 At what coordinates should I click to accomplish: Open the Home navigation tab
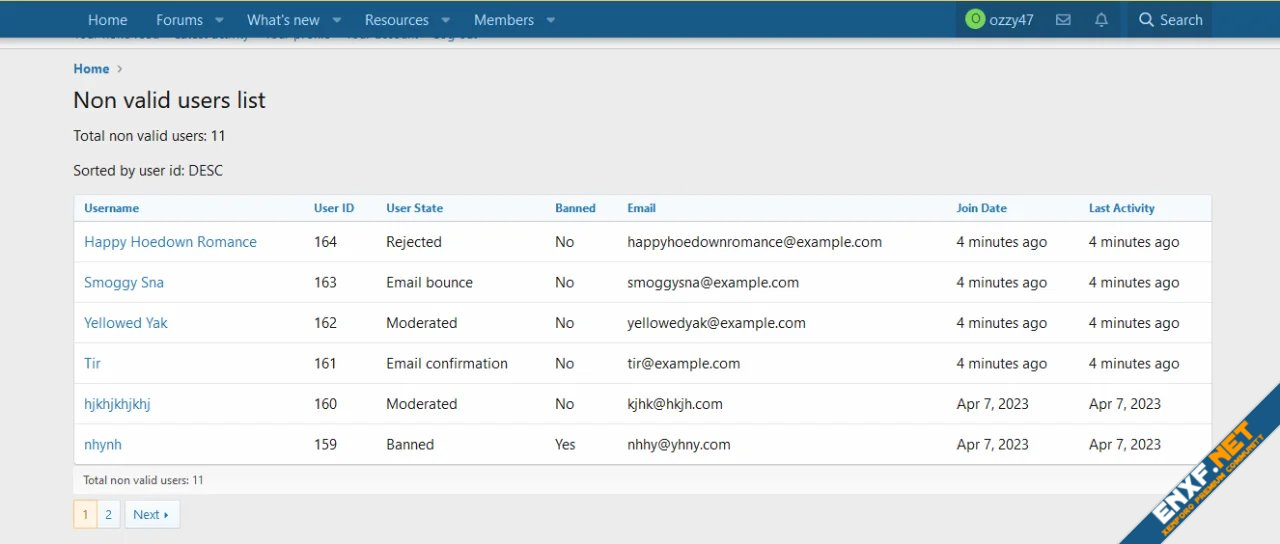point(107,20)
